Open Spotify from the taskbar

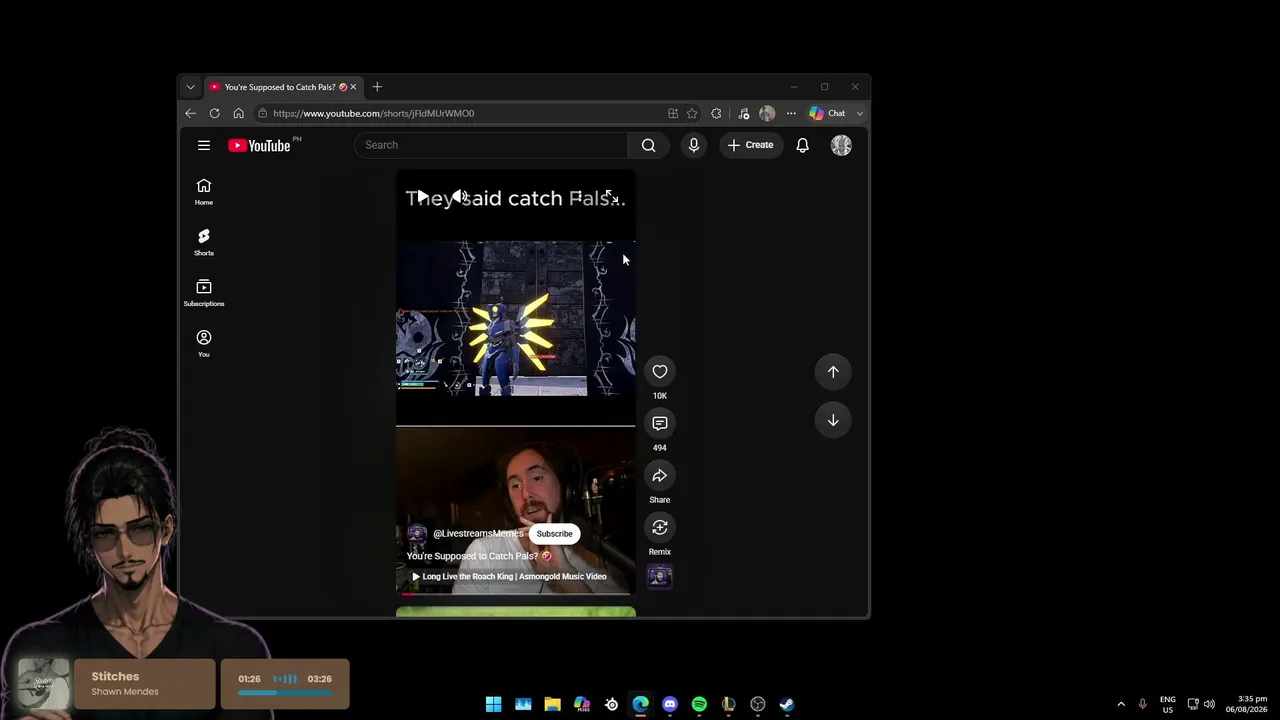click(699, 704)
